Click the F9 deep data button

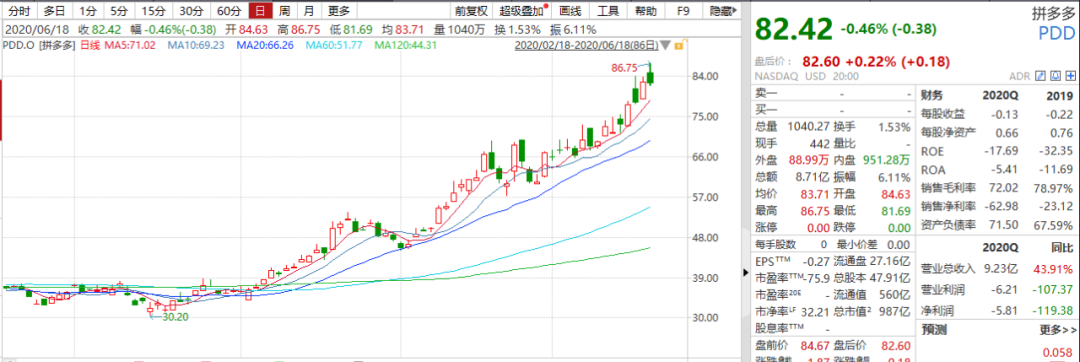point(683,11)
